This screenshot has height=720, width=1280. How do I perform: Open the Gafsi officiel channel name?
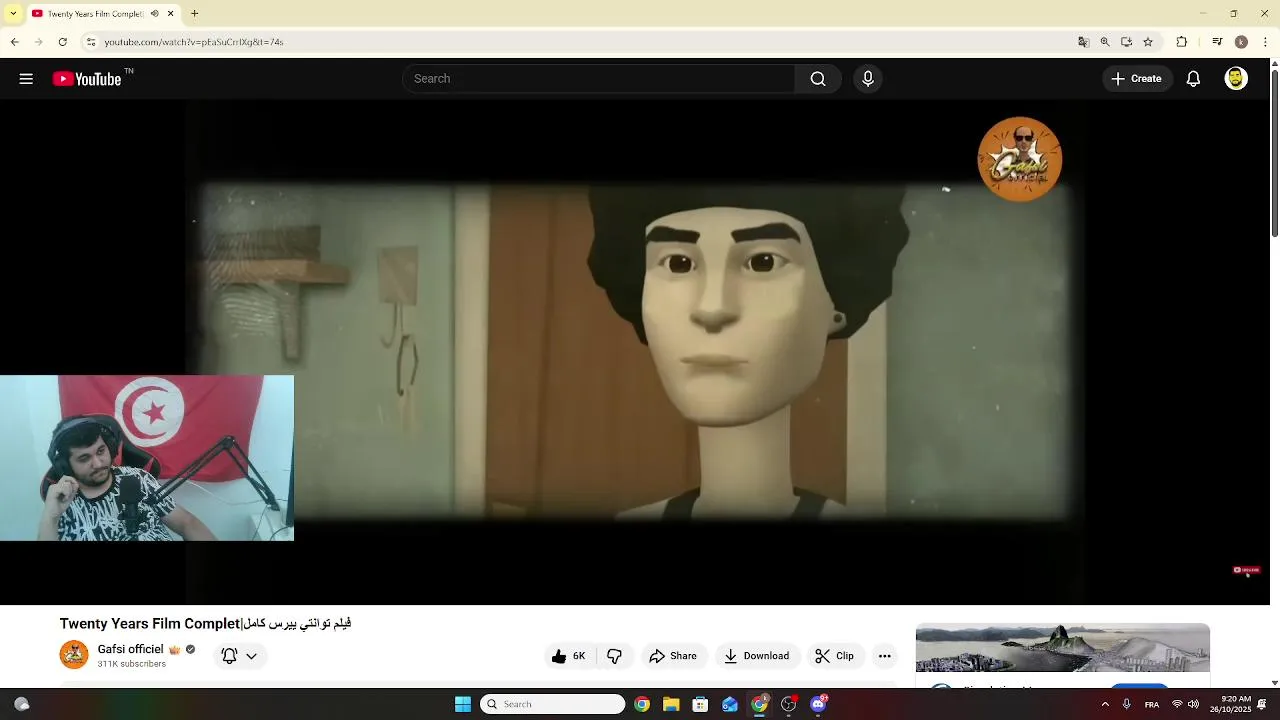click(130, 649)
